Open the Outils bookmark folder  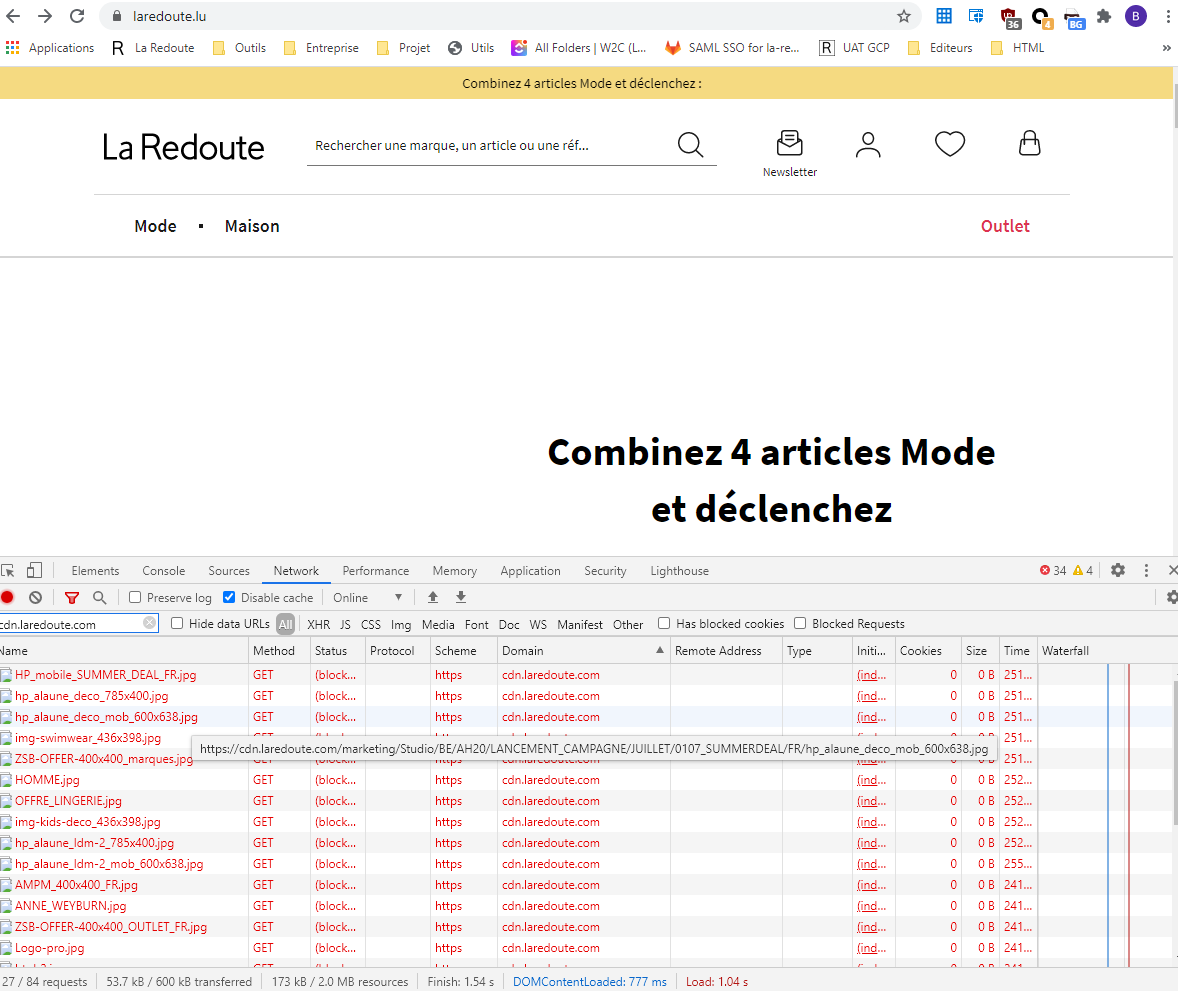(240, 47)
